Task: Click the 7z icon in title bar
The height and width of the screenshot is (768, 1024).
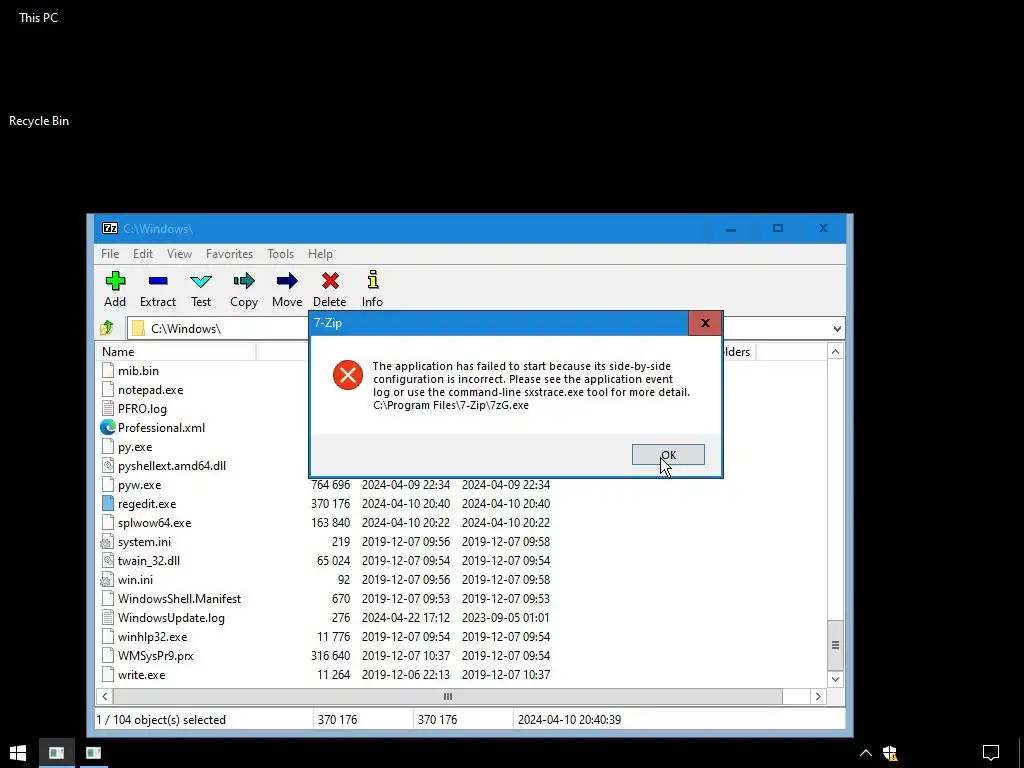Action: [110, 229]
